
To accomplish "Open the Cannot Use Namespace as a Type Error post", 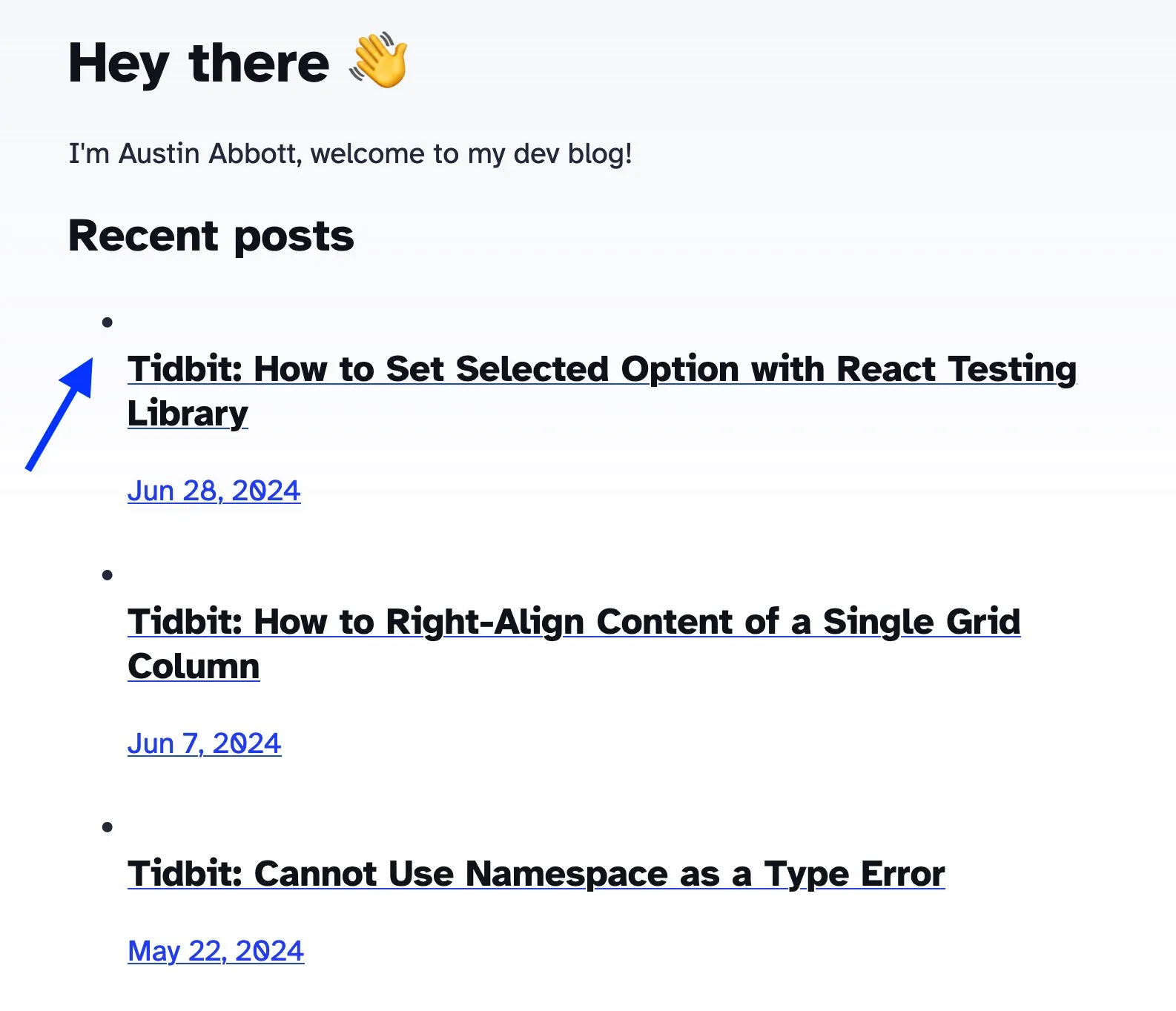I will coord(535,874).
